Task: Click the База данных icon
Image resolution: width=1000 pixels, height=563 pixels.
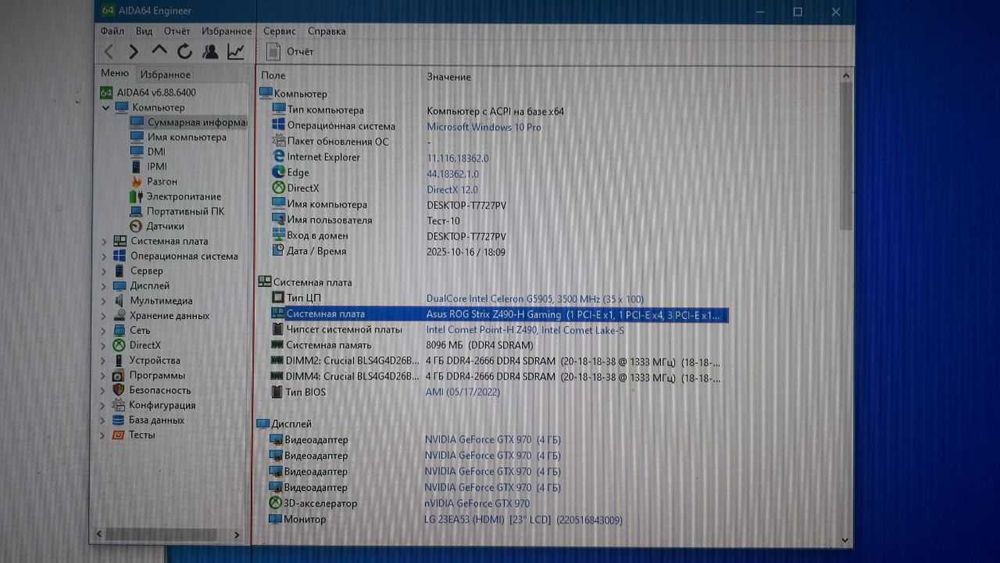Action: pyautogui.click(x=118, y=420)
